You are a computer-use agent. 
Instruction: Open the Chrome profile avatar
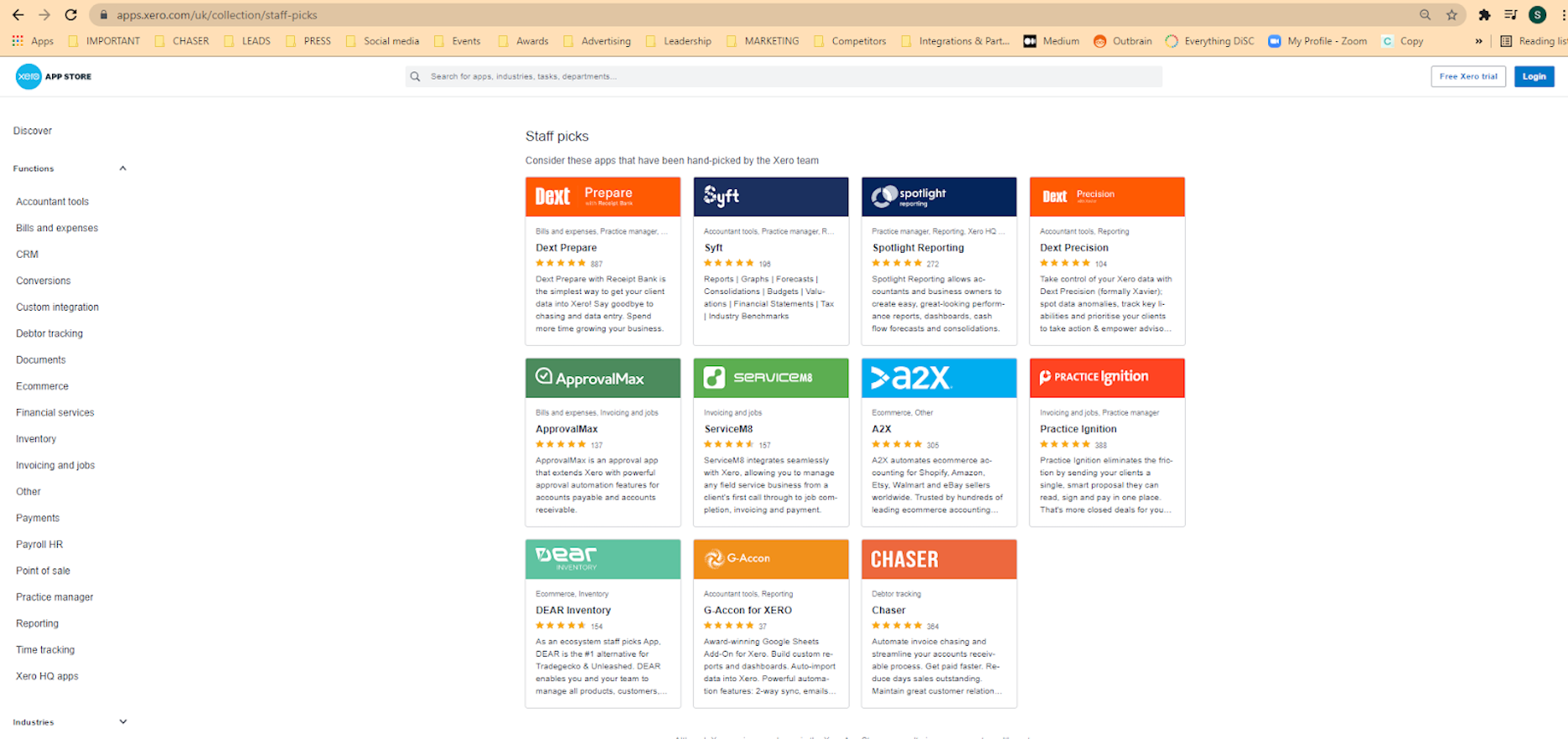point(1538,14)
